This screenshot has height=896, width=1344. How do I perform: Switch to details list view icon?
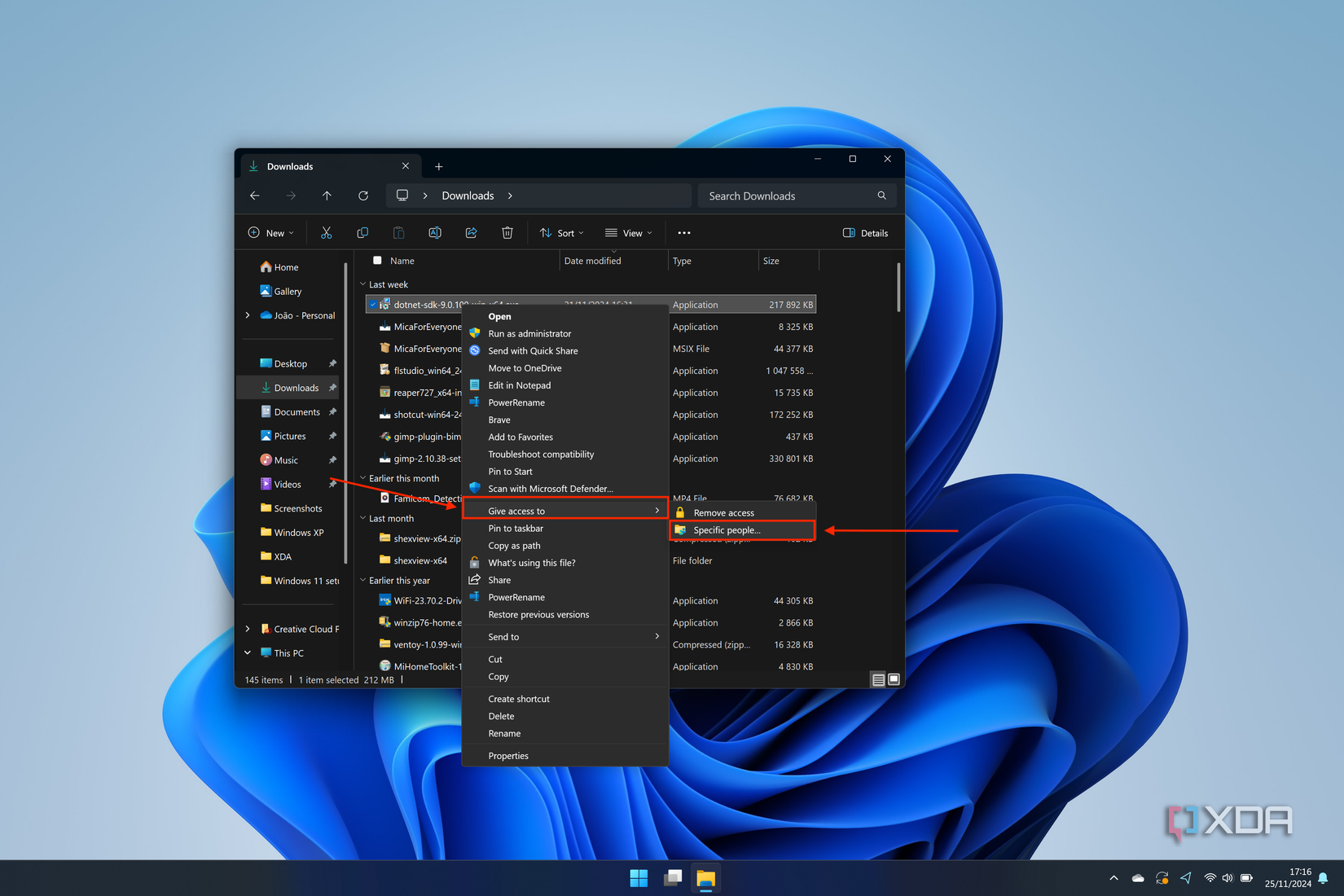coord(878,679)
